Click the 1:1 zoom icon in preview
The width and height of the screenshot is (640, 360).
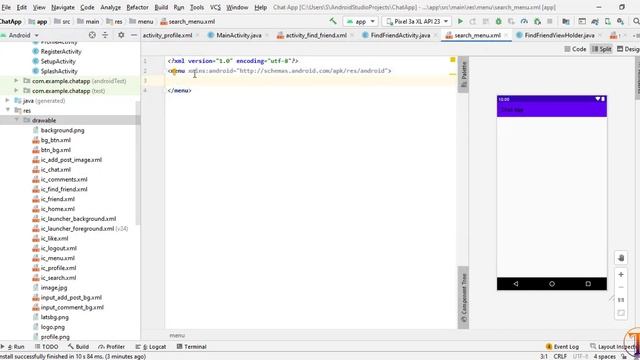(x=621, y=300)
